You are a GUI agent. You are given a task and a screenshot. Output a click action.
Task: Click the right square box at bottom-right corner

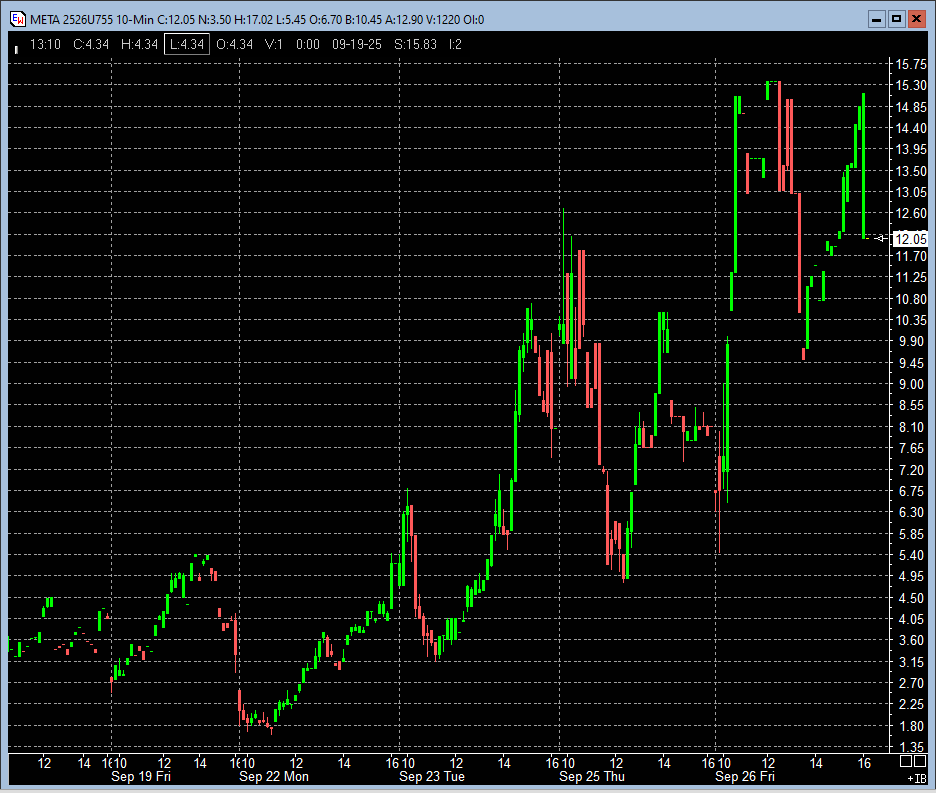(920, 761)
